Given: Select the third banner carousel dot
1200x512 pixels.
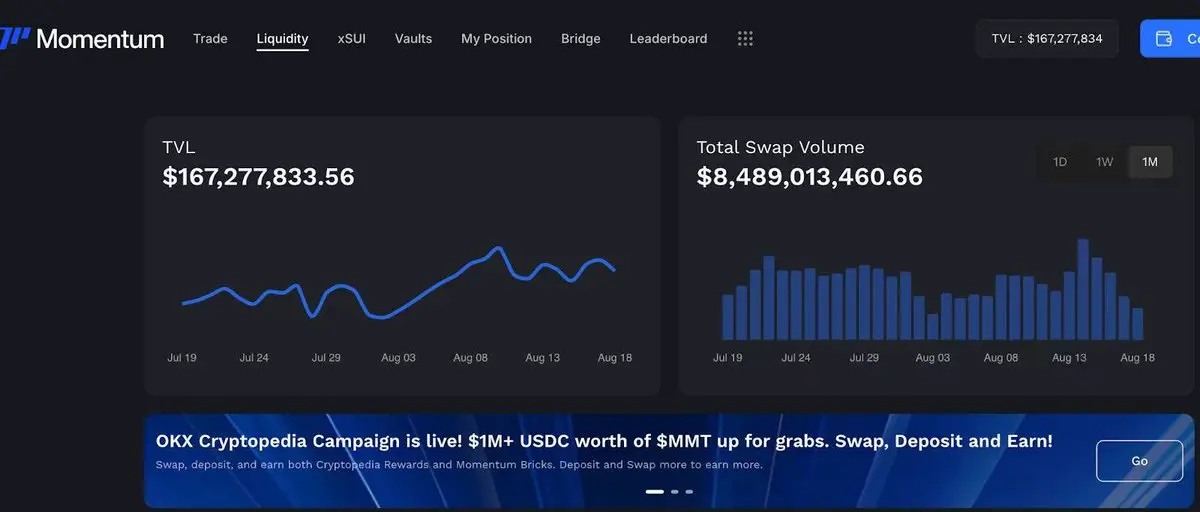Looking at the screenshot, I should click(x=689, y=492).
